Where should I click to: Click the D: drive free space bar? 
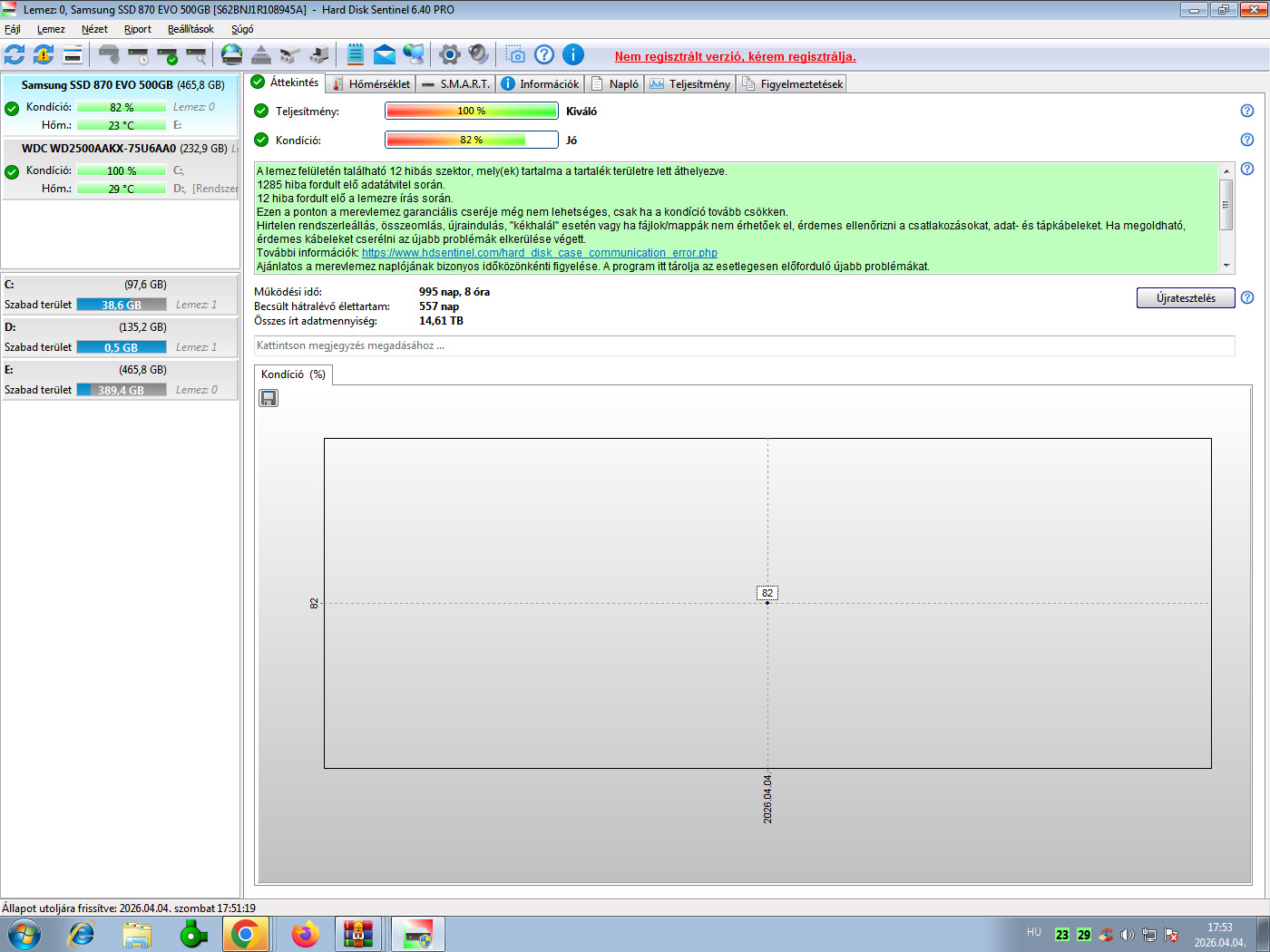[122, 347]
